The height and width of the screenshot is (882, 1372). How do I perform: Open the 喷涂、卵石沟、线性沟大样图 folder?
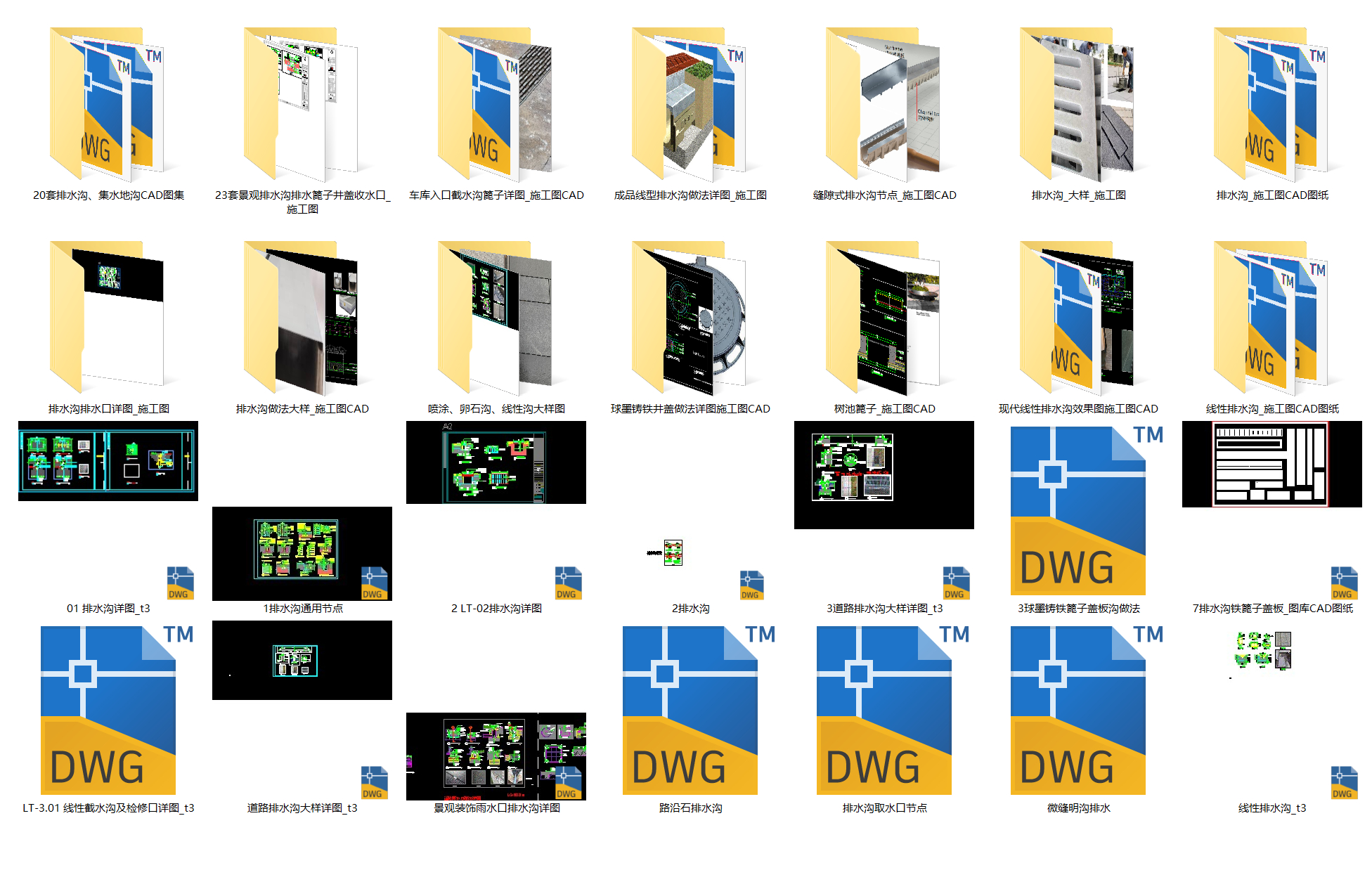(496, 318)
